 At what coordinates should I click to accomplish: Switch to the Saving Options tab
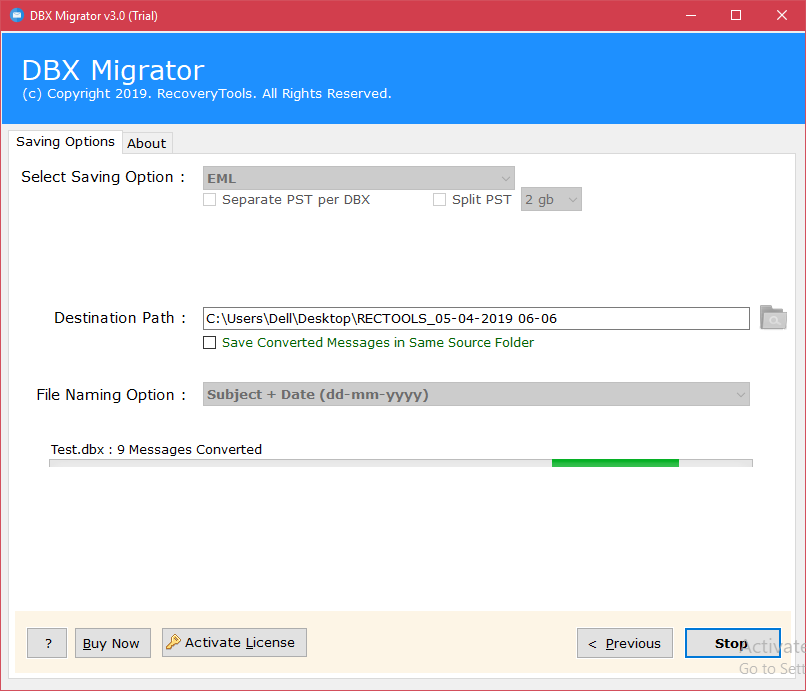pyautogui.click(x=65, y=142)
